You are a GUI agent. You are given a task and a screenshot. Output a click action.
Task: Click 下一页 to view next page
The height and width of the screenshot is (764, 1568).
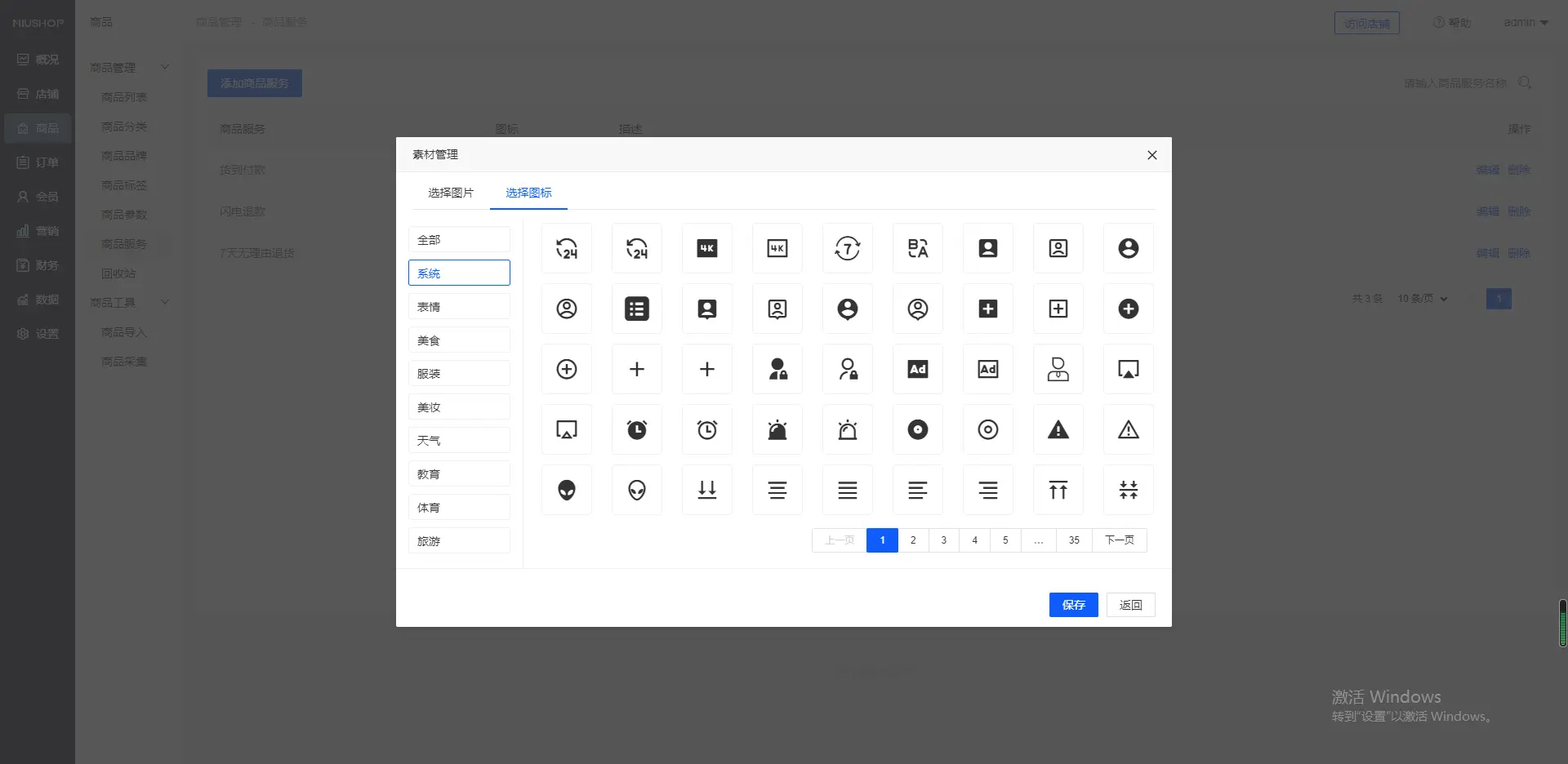point(1119,540)
